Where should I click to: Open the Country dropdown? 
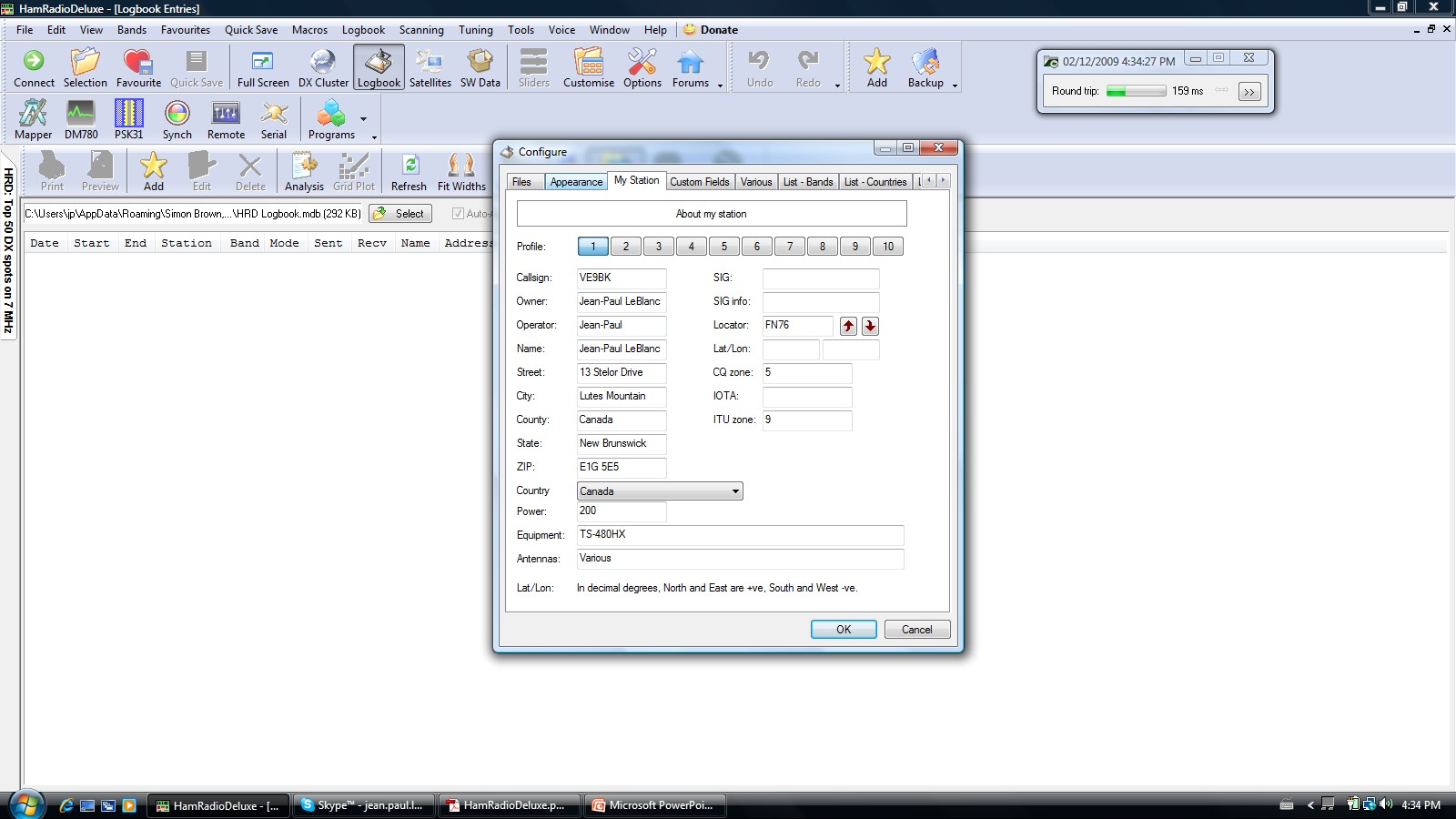click(x=660, y=491)
